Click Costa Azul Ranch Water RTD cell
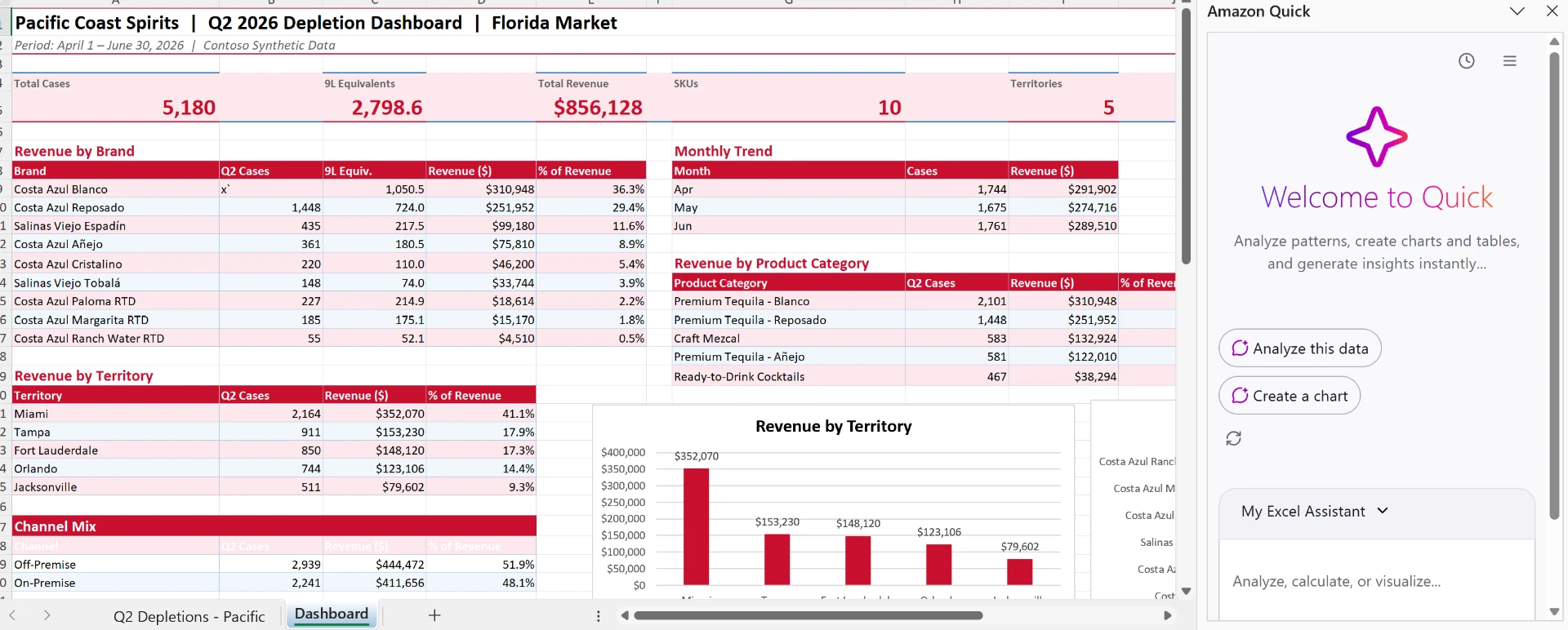This screenshot has width=1568, height=630. point(116,339)
